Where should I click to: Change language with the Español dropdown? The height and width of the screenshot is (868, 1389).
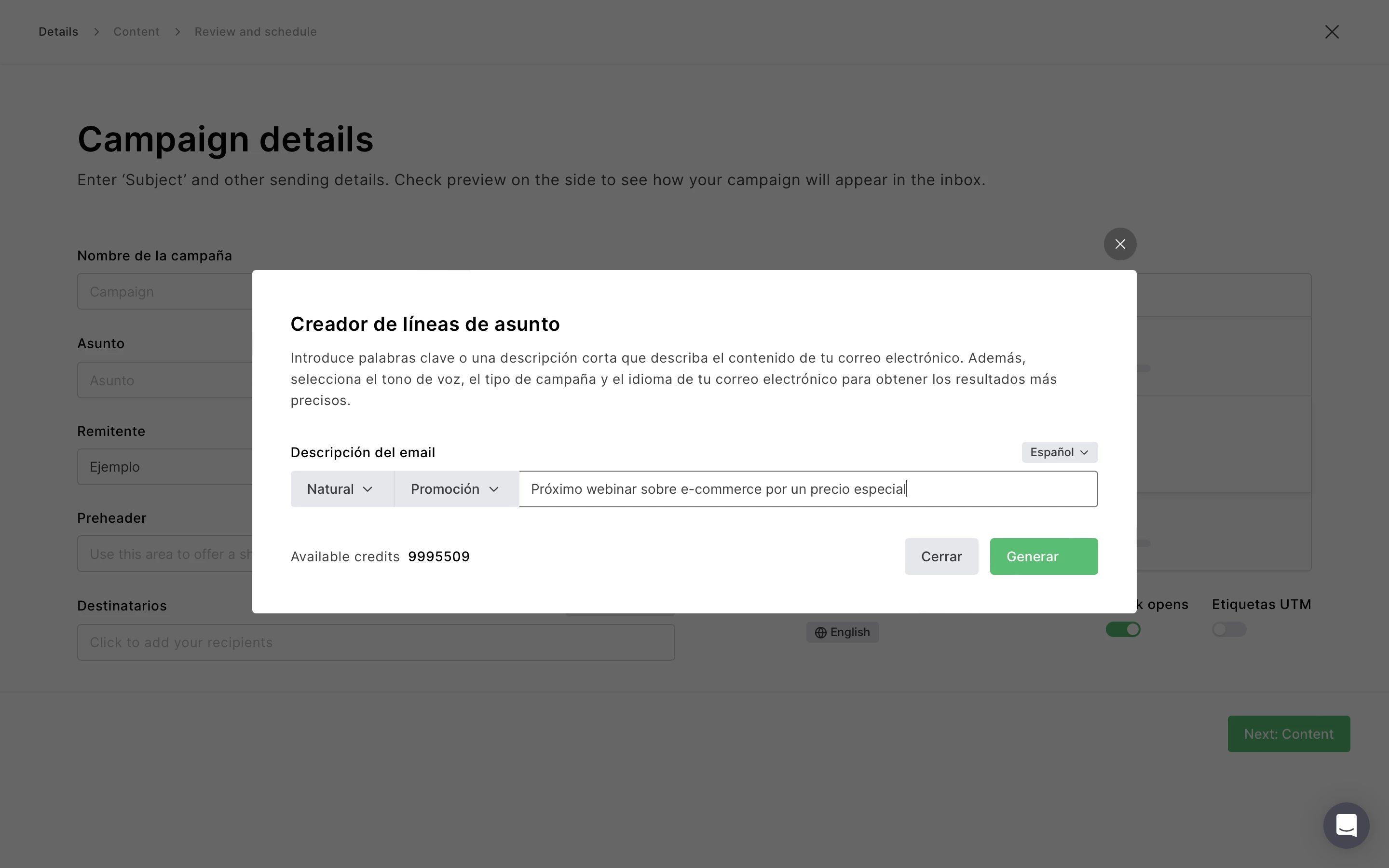(x=1059, y=452)
